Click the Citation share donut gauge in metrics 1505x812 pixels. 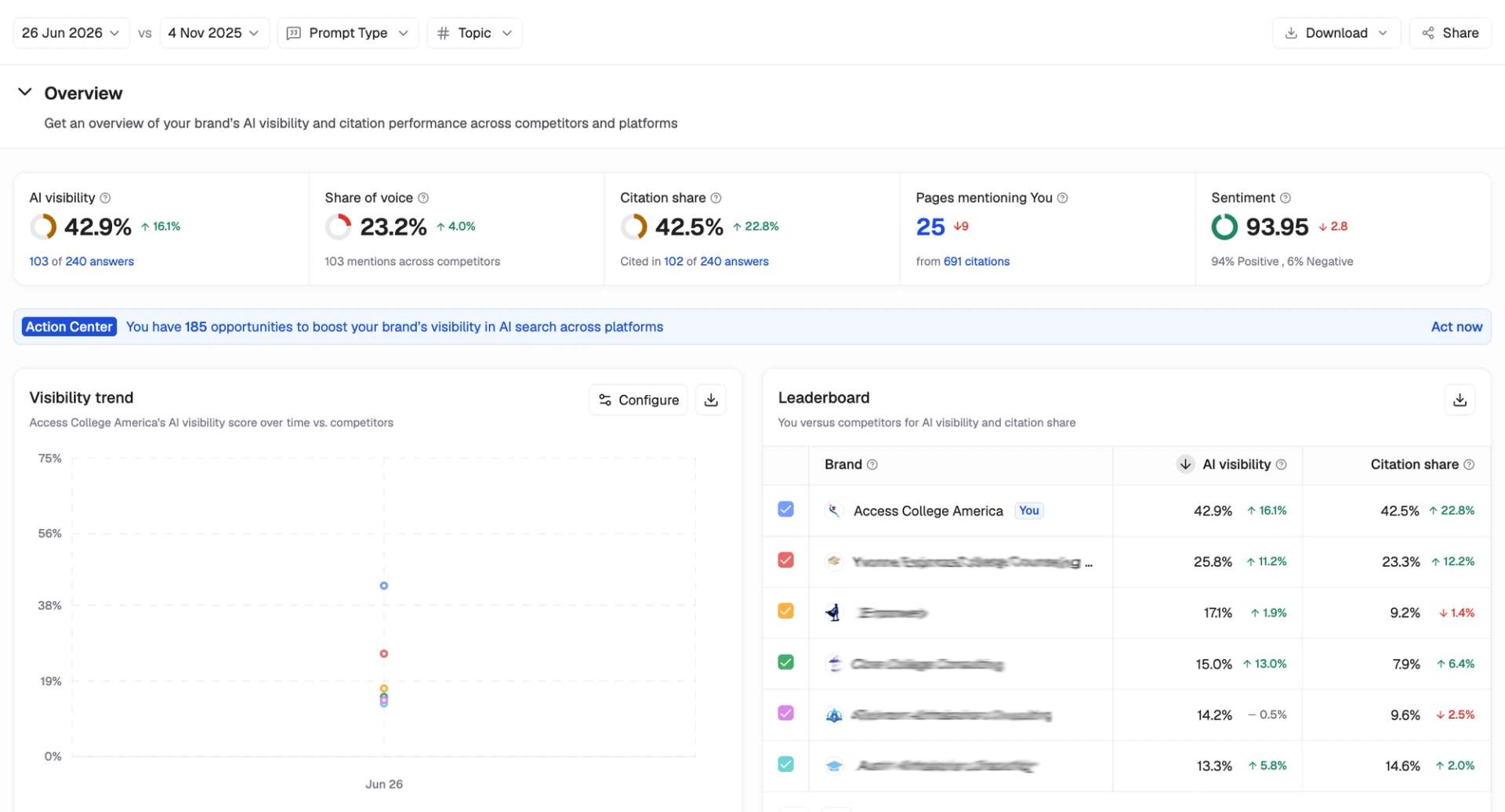pyautogui.click(x=634, y=227)
